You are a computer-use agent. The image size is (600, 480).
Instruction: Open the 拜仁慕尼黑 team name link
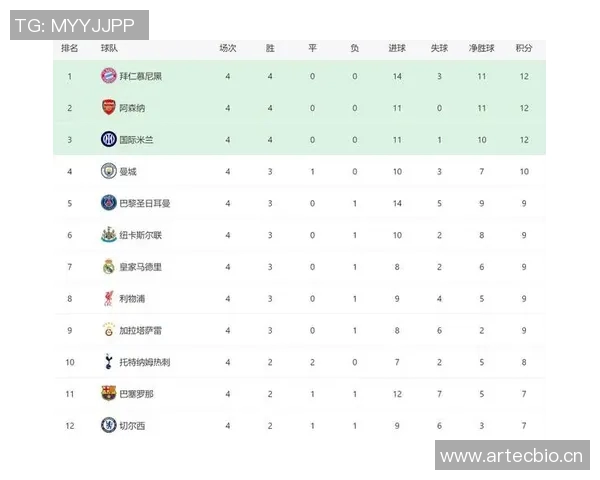pos(141,76)
